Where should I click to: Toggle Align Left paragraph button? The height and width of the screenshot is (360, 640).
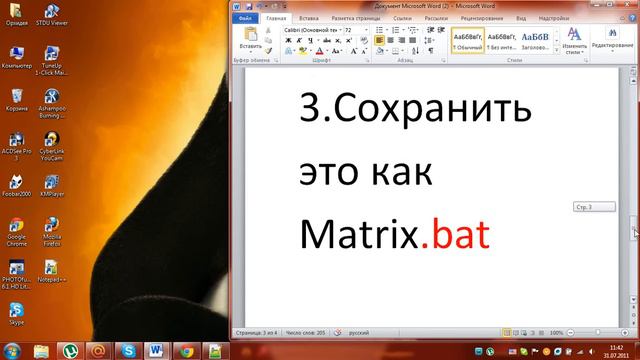click(379, 40)
